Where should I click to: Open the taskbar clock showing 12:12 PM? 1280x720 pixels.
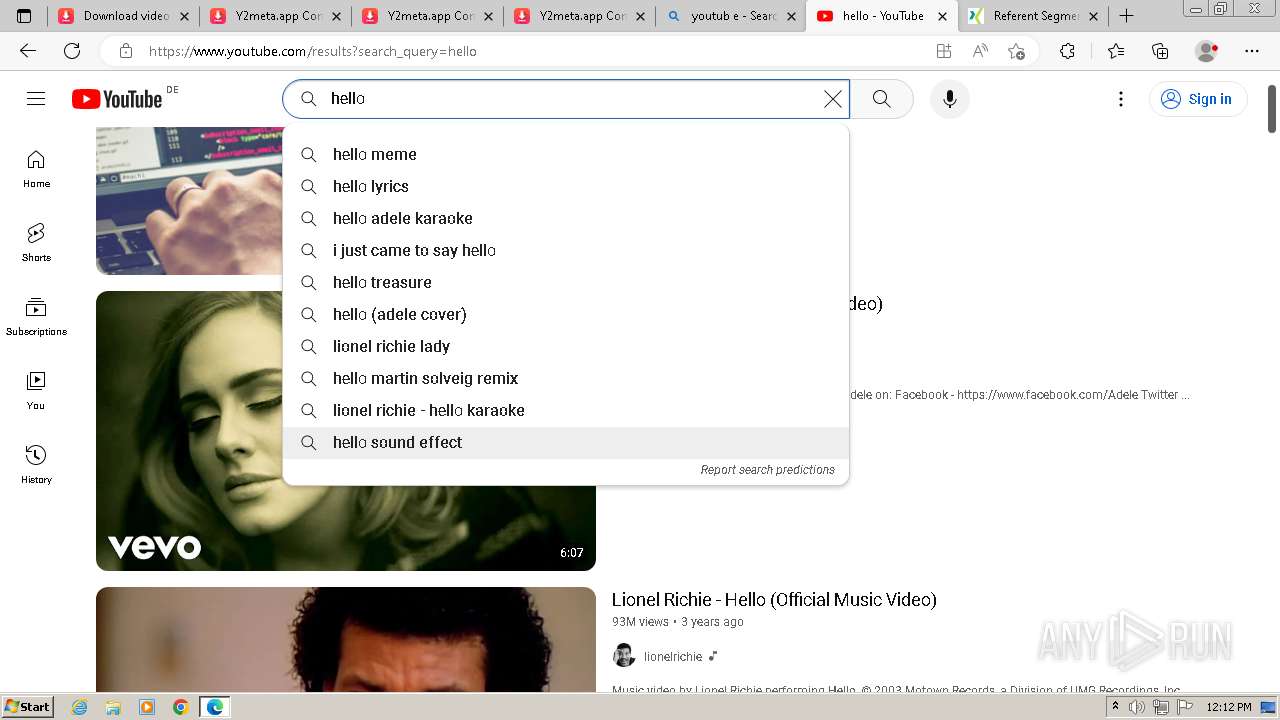click(1229, 707)
